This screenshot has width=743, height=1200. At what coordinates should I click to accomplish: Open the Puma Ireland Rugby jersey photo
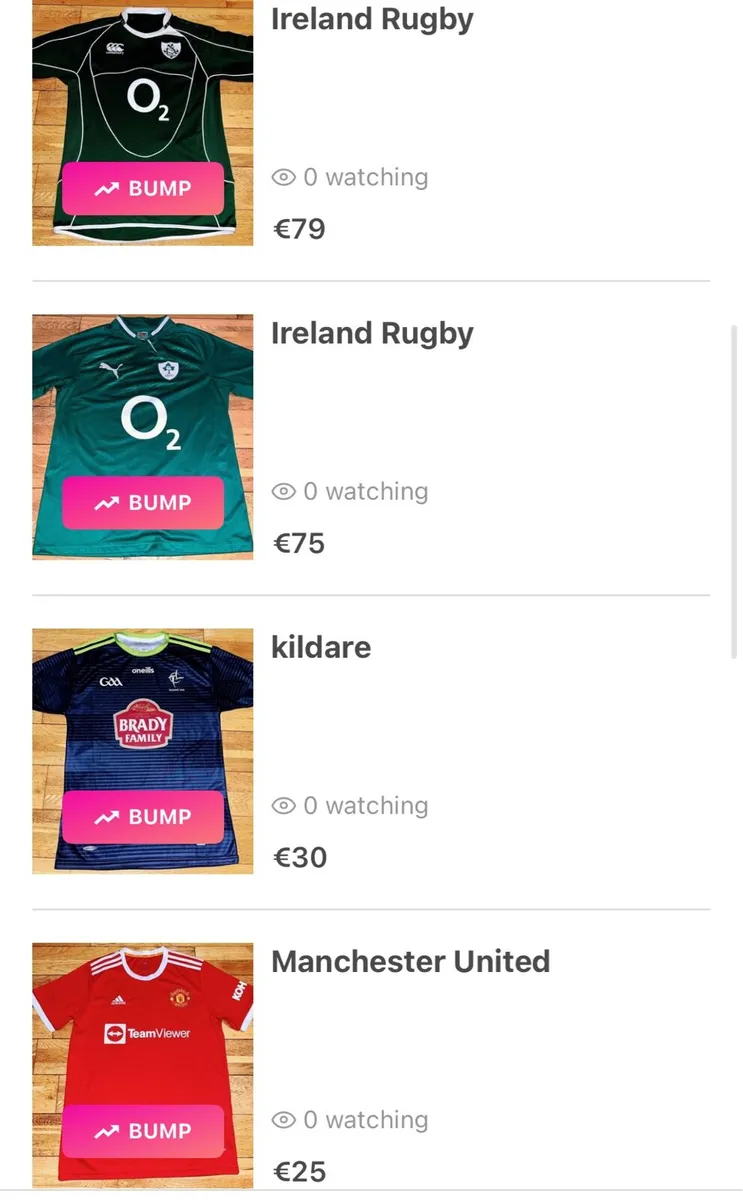pos(143,400)
